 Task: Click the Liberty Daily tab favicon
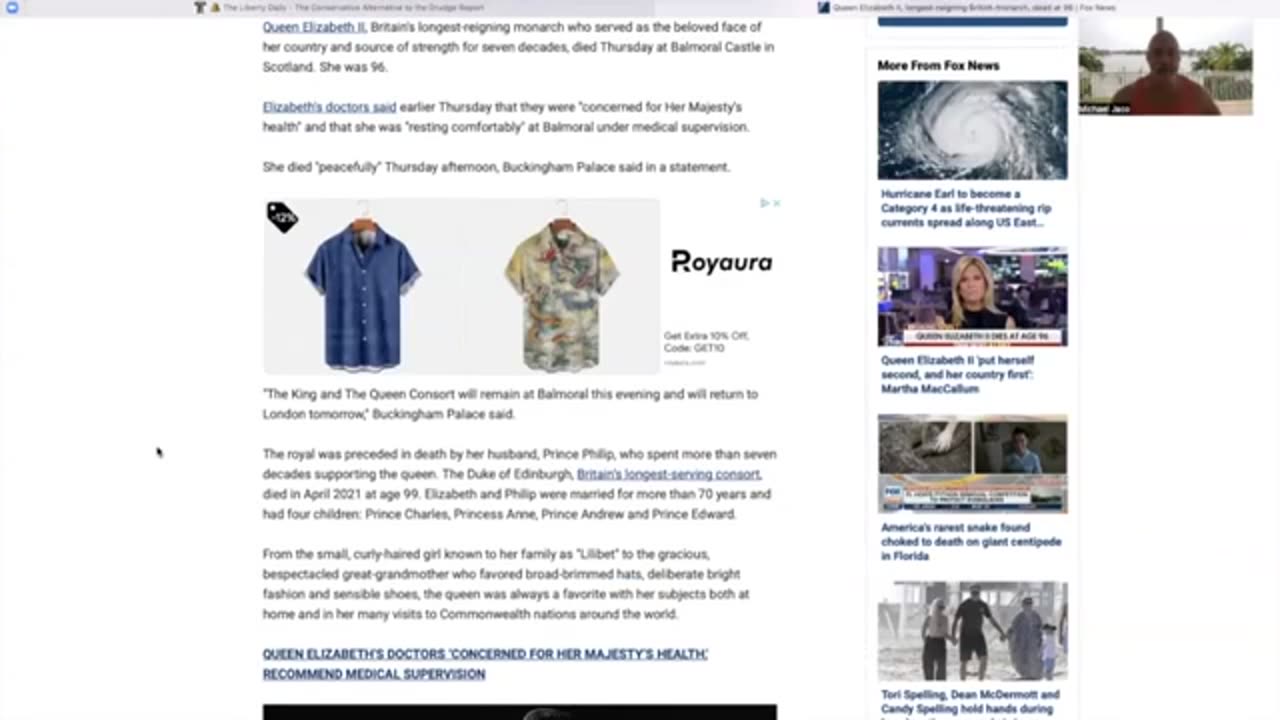click(199, 7)
